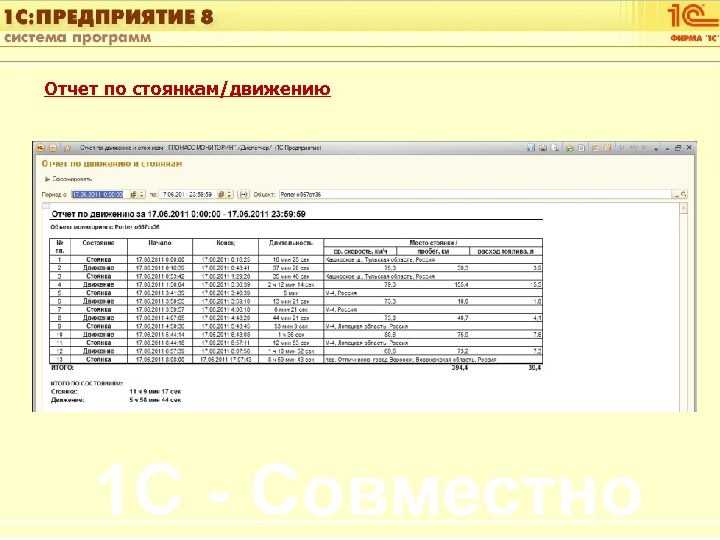This screenshot has width=720, height=540.
Task: Click the period selection button after dates
Action: [x=243, y=195]
